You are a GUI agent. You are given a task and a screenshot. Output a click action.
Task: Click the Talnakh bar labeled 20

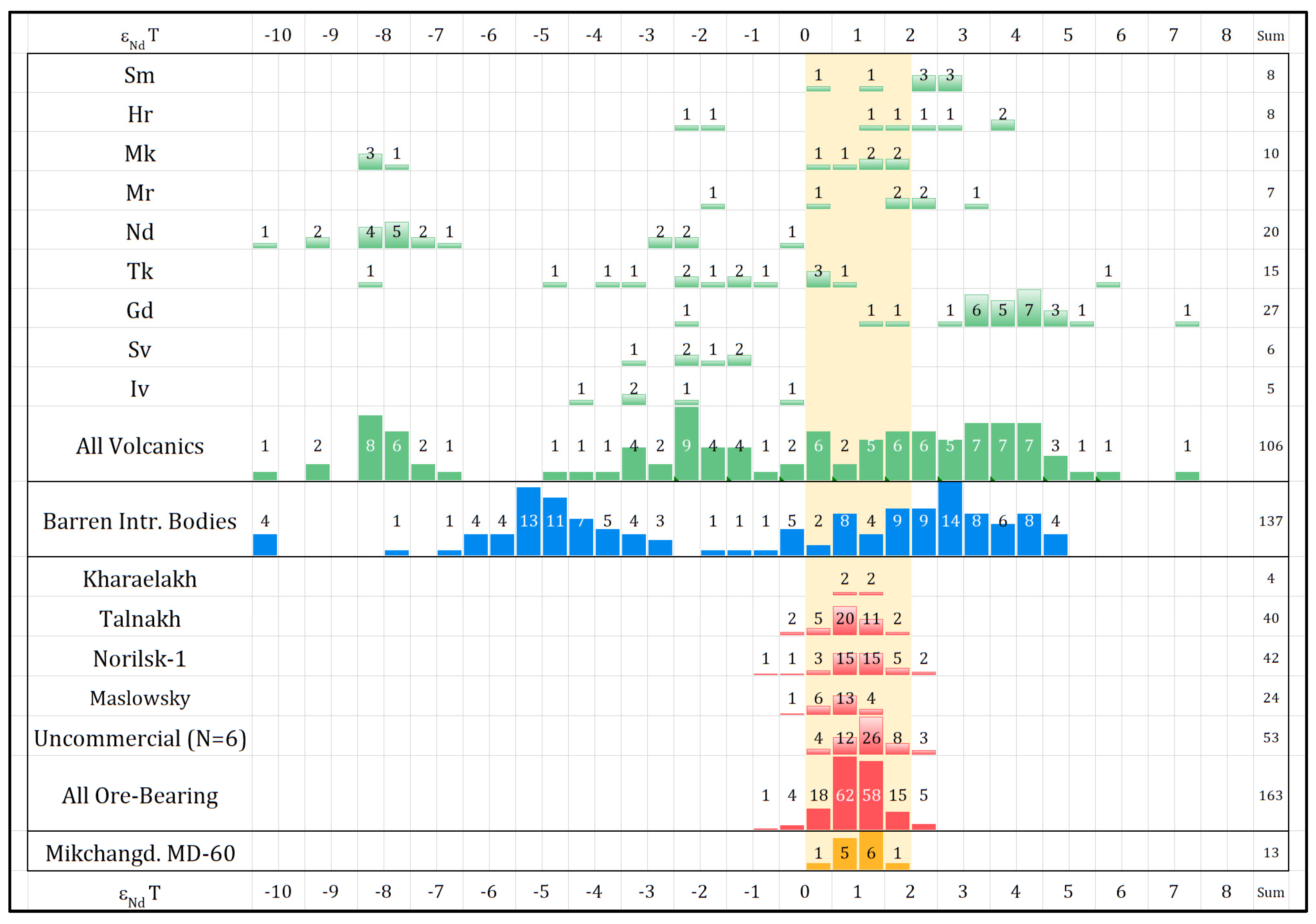tap(844, 621)
